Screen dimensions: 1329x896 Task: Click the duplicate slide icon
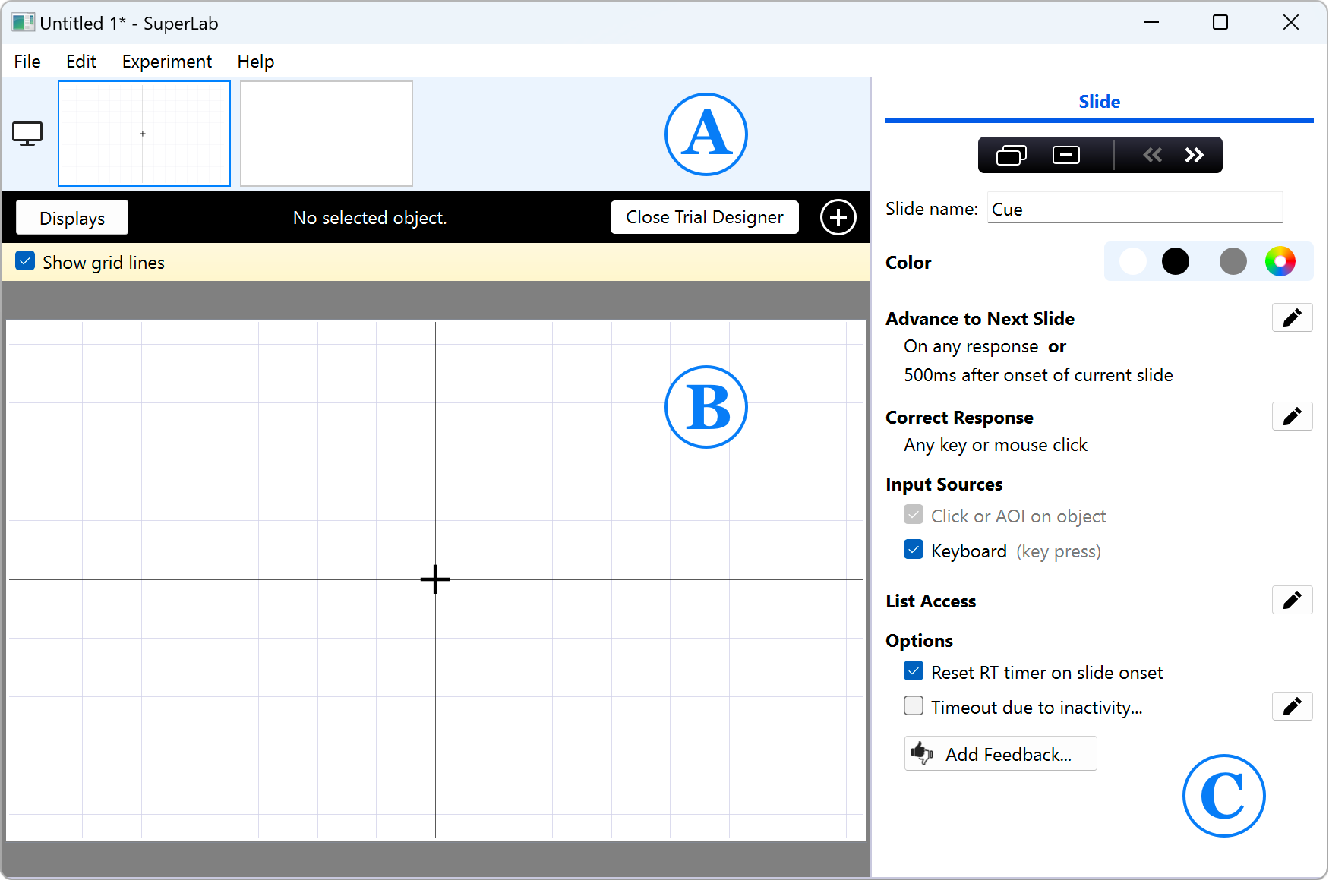[x=1011, y=155]
